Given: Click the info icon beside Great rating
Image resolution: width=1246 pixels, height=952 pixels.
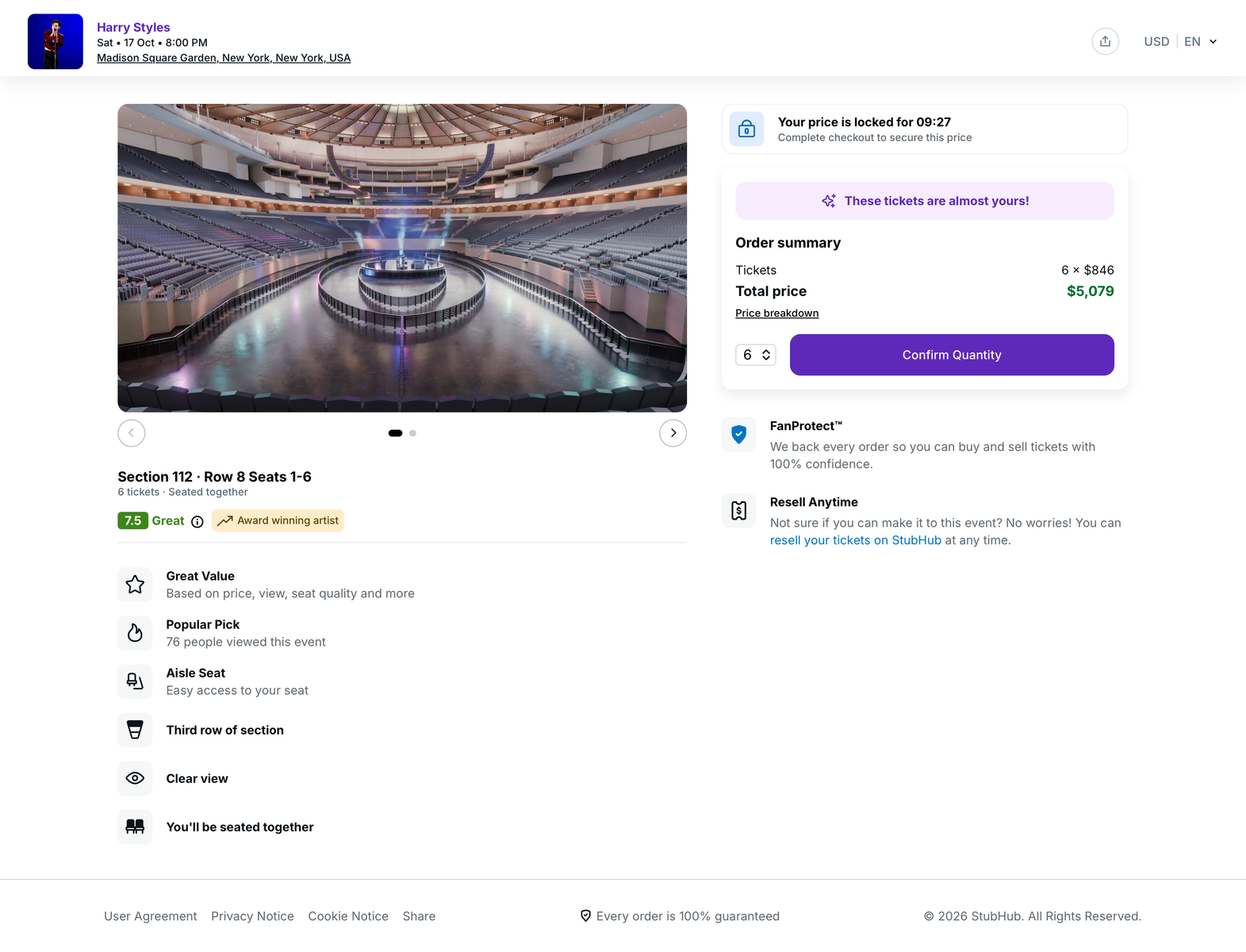Looking at the screenshot, I should 197,521.
